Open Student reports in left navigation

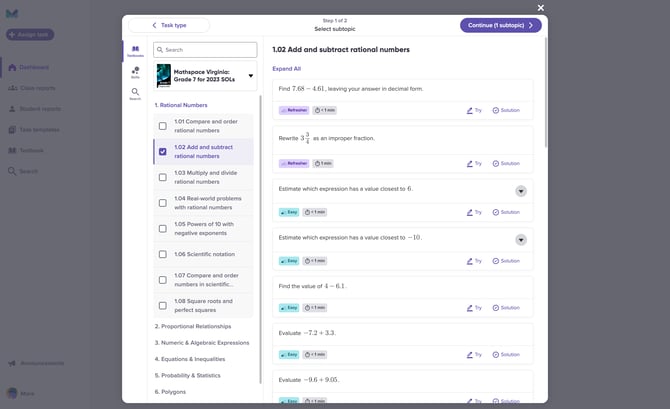(x=35, y=109)
